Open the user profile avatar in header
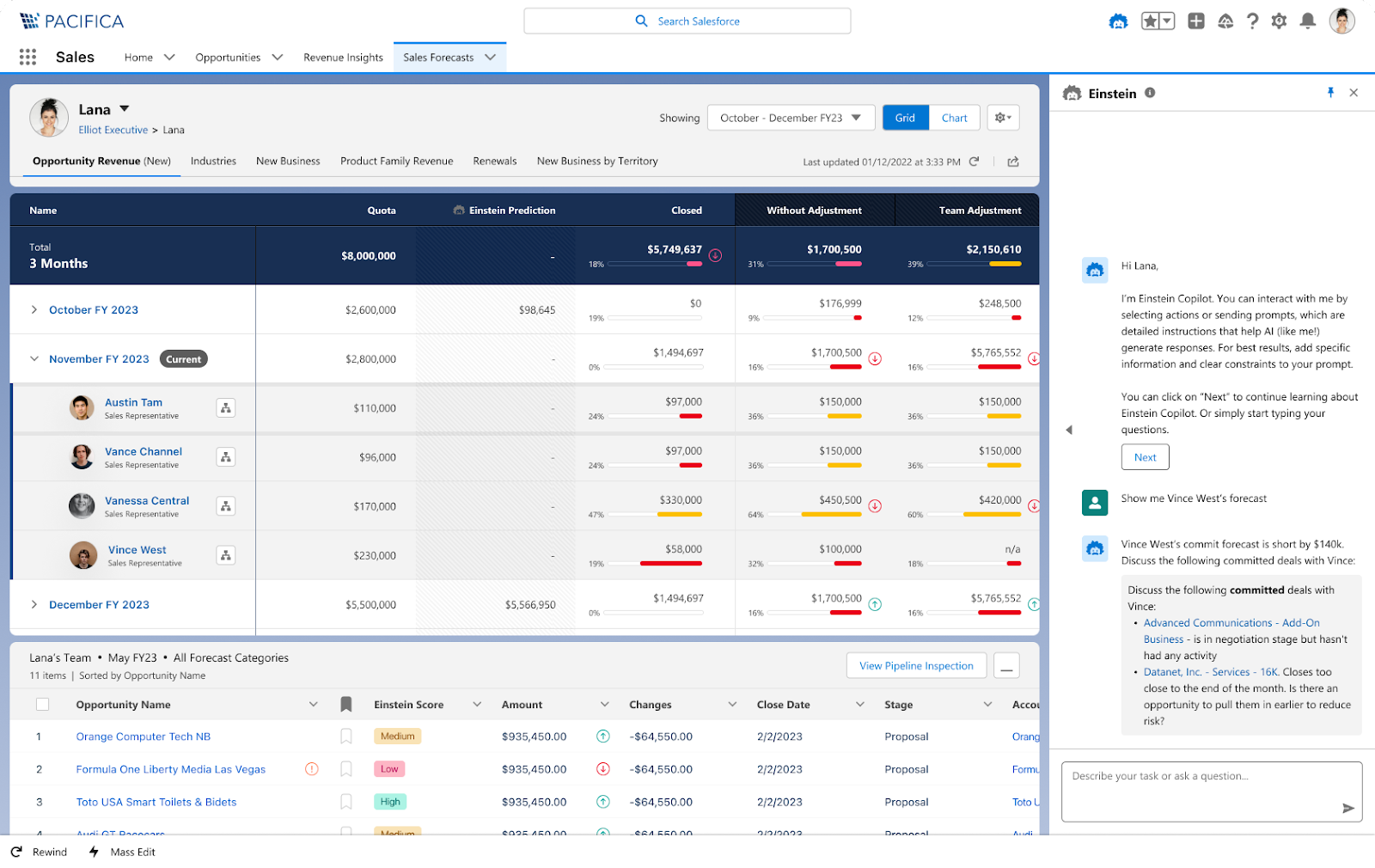Viewport: 1375px width, 868px height. click(1341, 21)
